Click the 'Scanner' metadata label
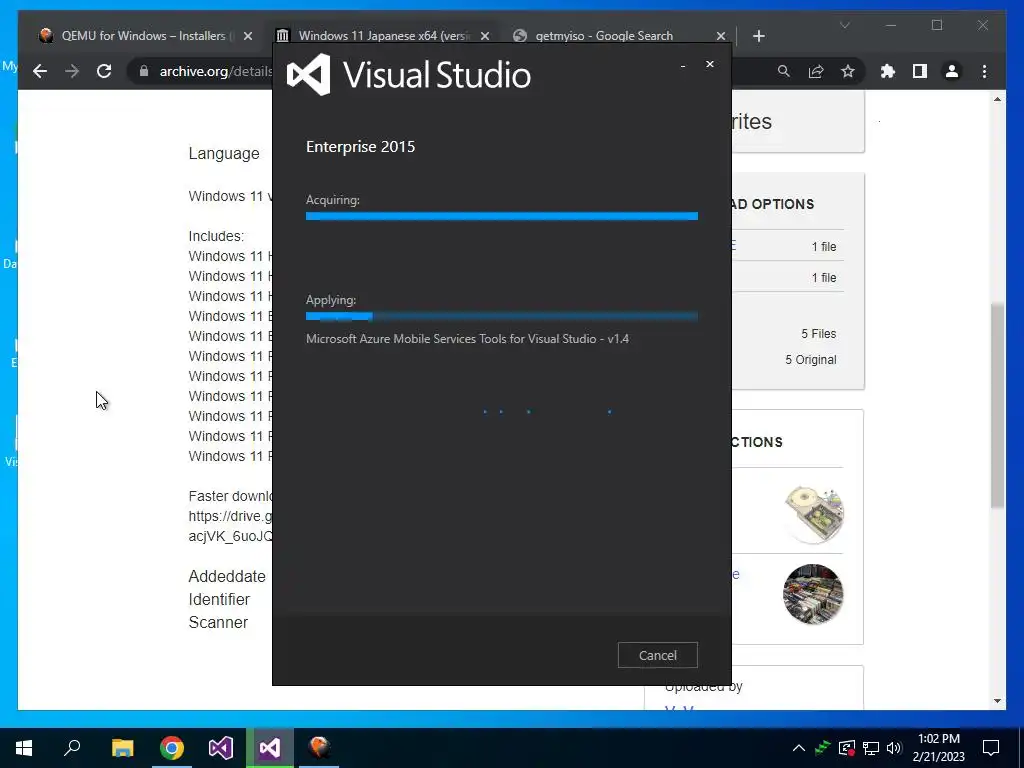Image resolution: width=1024 pixels, height=768 pixels. (217, 622)
